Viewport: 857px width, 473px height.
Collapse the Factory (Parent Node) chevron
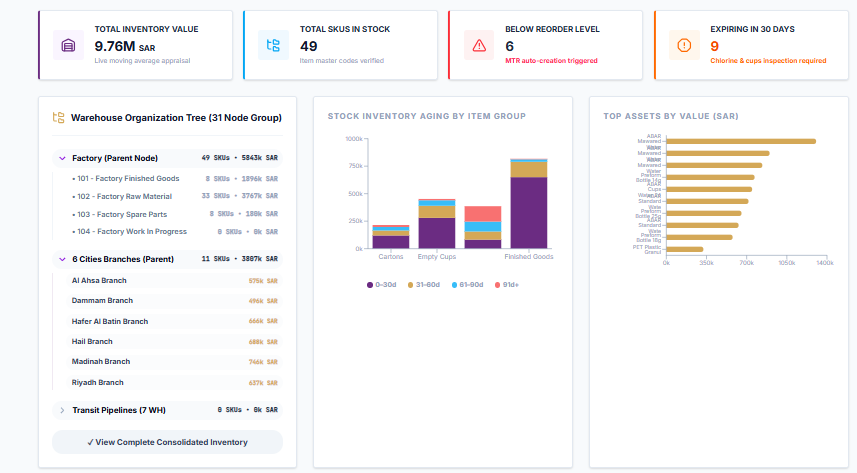point(62,158)
